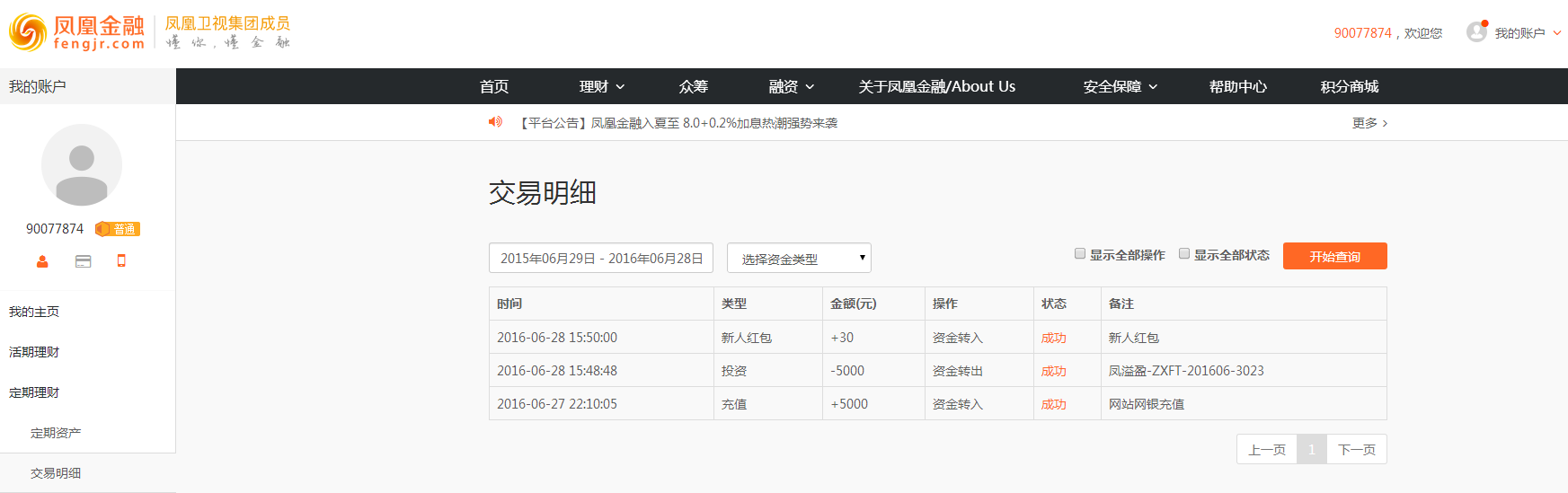Click the 上一页 pagination button

pos(1267,449)
